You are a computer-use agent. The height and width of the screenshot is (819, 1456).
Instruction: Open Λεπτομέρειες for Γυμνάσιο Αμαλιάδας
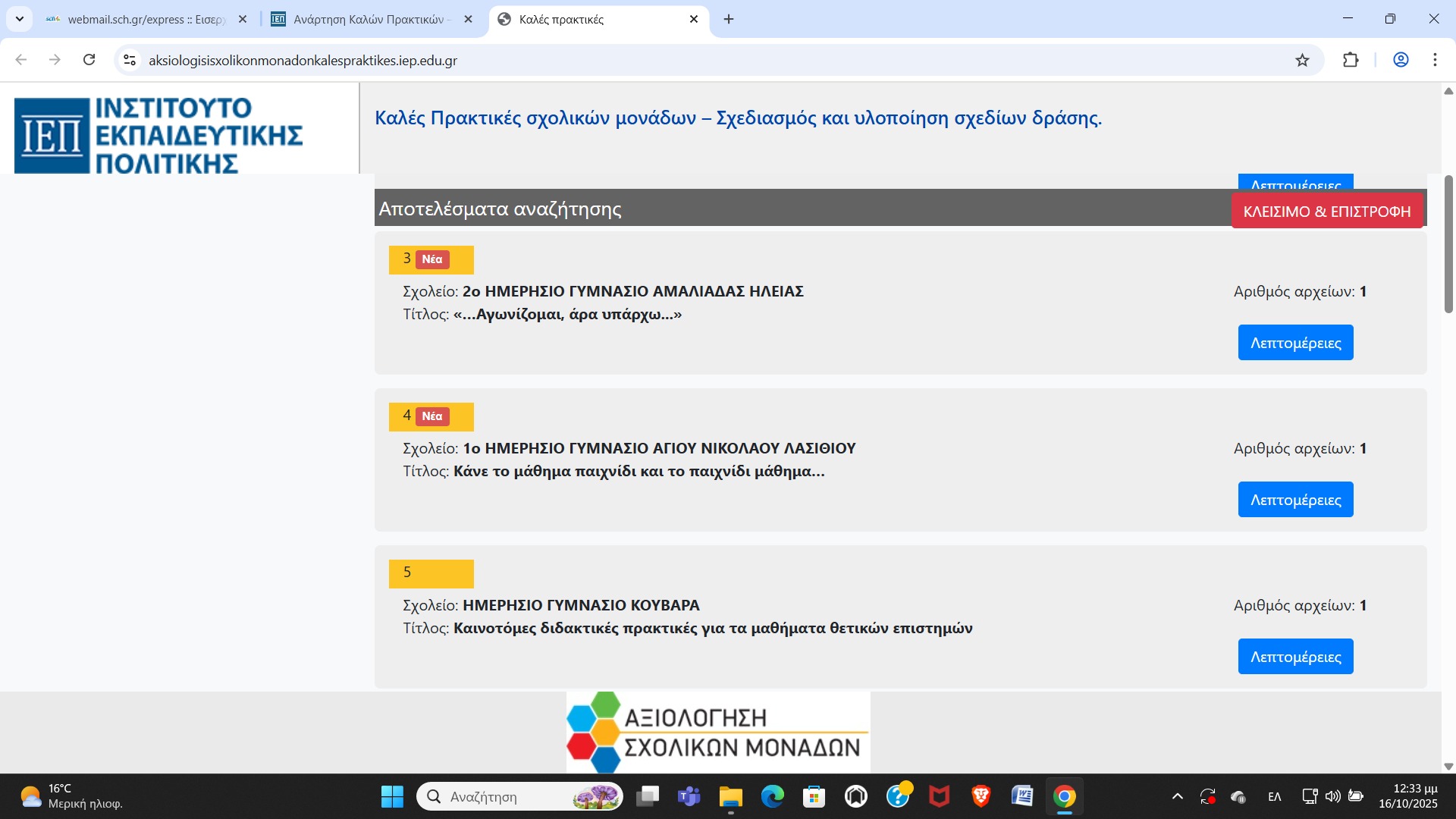pyautogui.click(x=1295, y=343)
